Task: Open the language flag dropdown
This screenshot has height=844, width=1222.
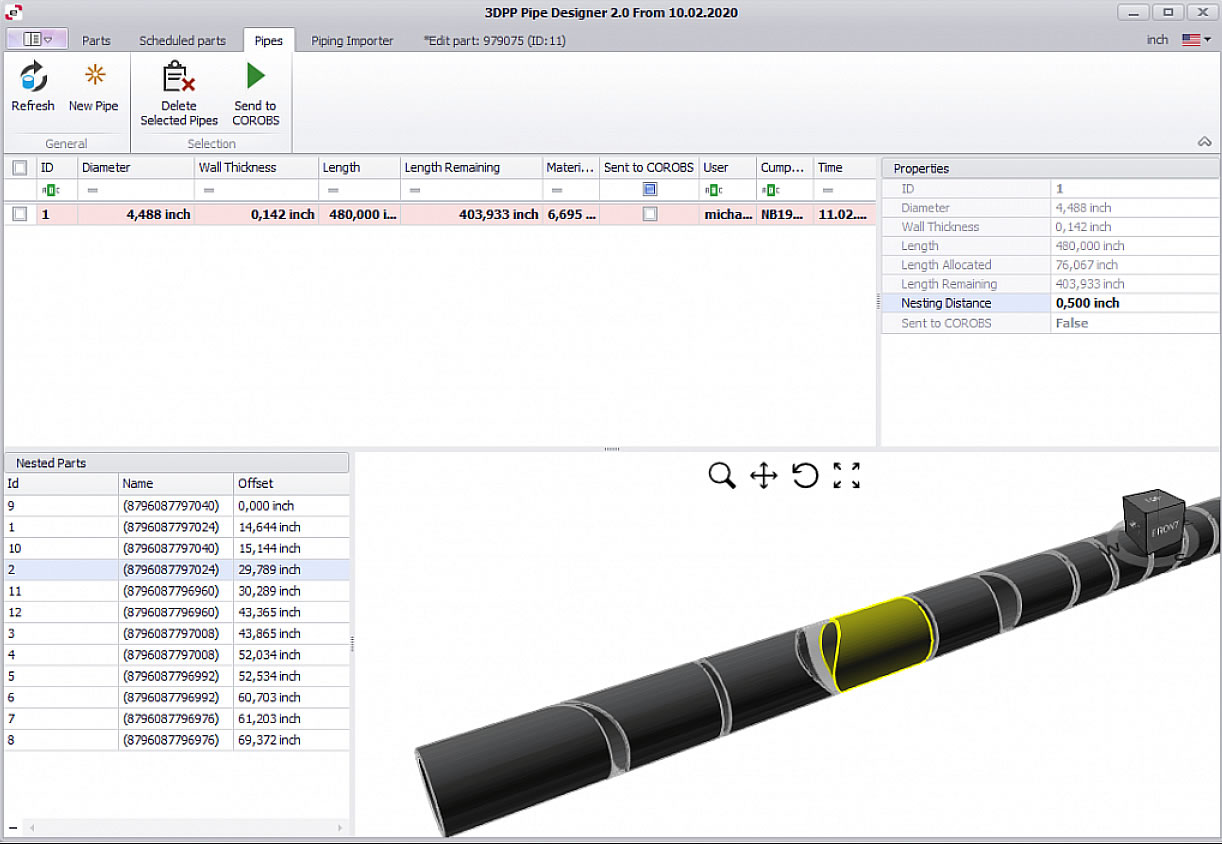Action: (1195, 40)
